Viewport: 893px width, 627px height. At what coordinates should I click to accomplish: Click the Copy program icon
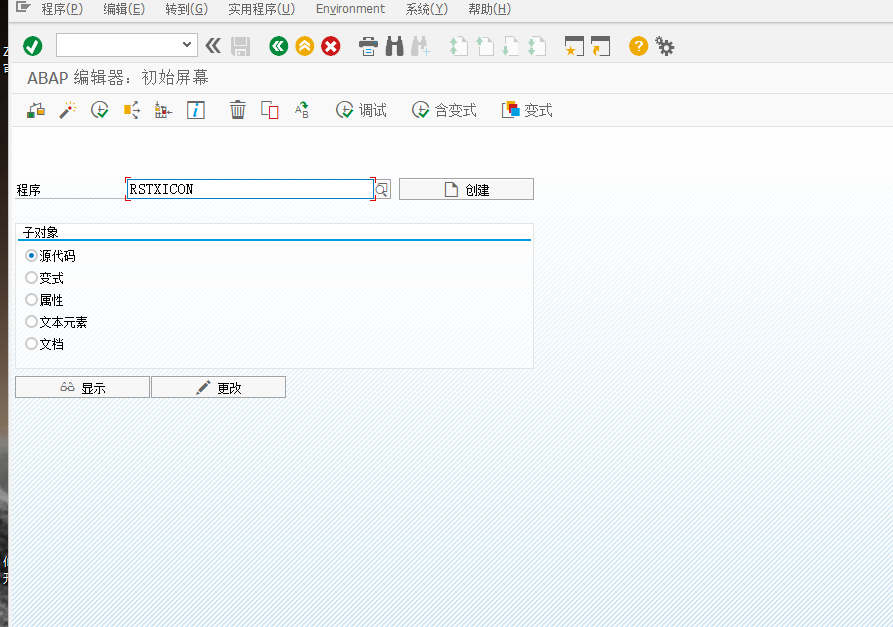[x=269, y=110]
